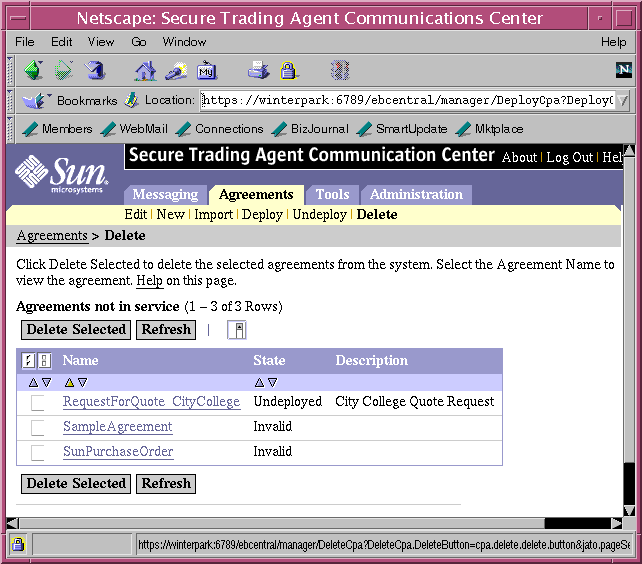The height and width of the screenshot is (564, 642).
Task: Sort selection column descending triangle
Action: 47,383
